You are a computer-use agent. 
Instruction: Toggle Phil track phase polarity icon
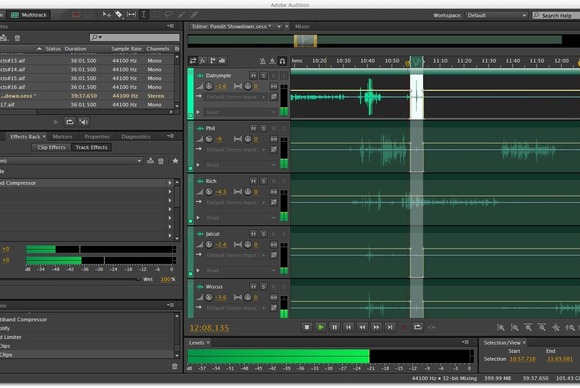coord(274,149)
